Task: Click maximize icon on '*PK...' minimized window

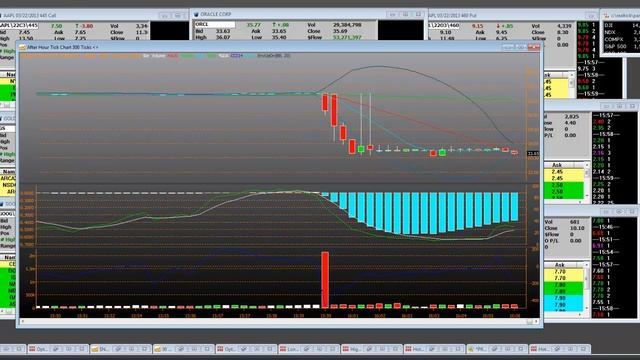Action: 508,349
